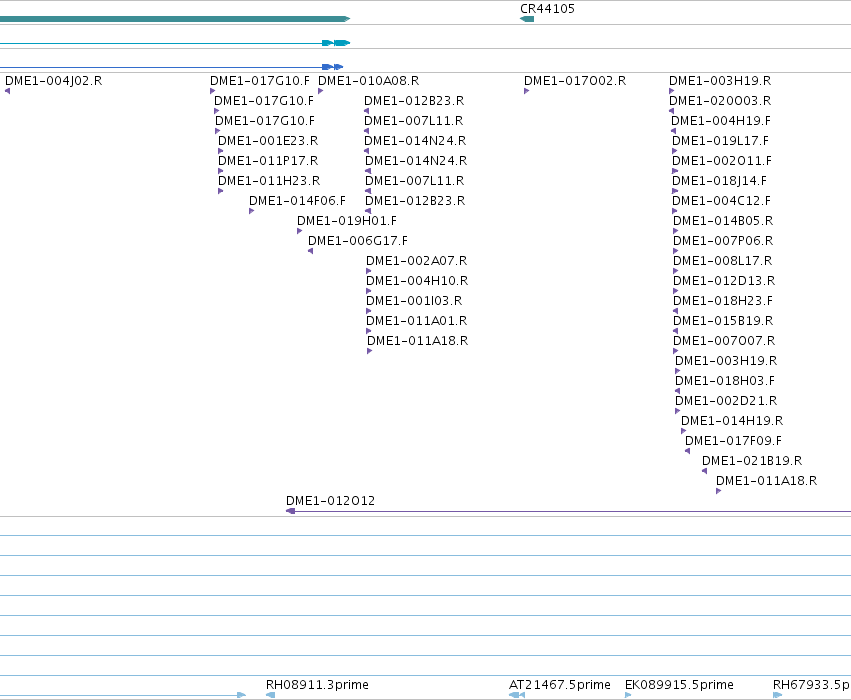The height and width of the screenshot is (700, 851).
Task: Select the CR44105 teal gene arrow glyph
Action: click(x=526, y=19)
